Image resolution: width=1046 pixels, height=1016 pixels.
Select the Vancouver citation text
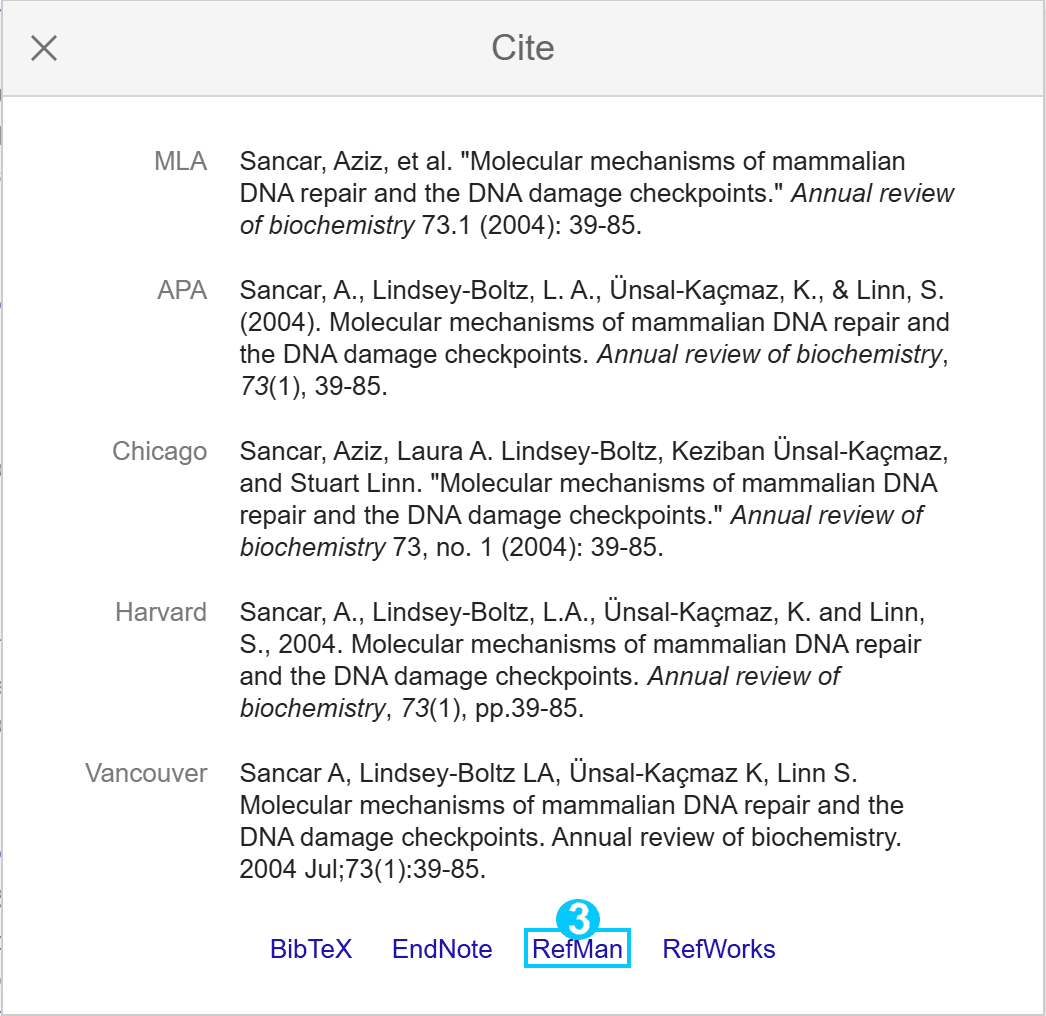pyautogui.click(x=571, y=821)
